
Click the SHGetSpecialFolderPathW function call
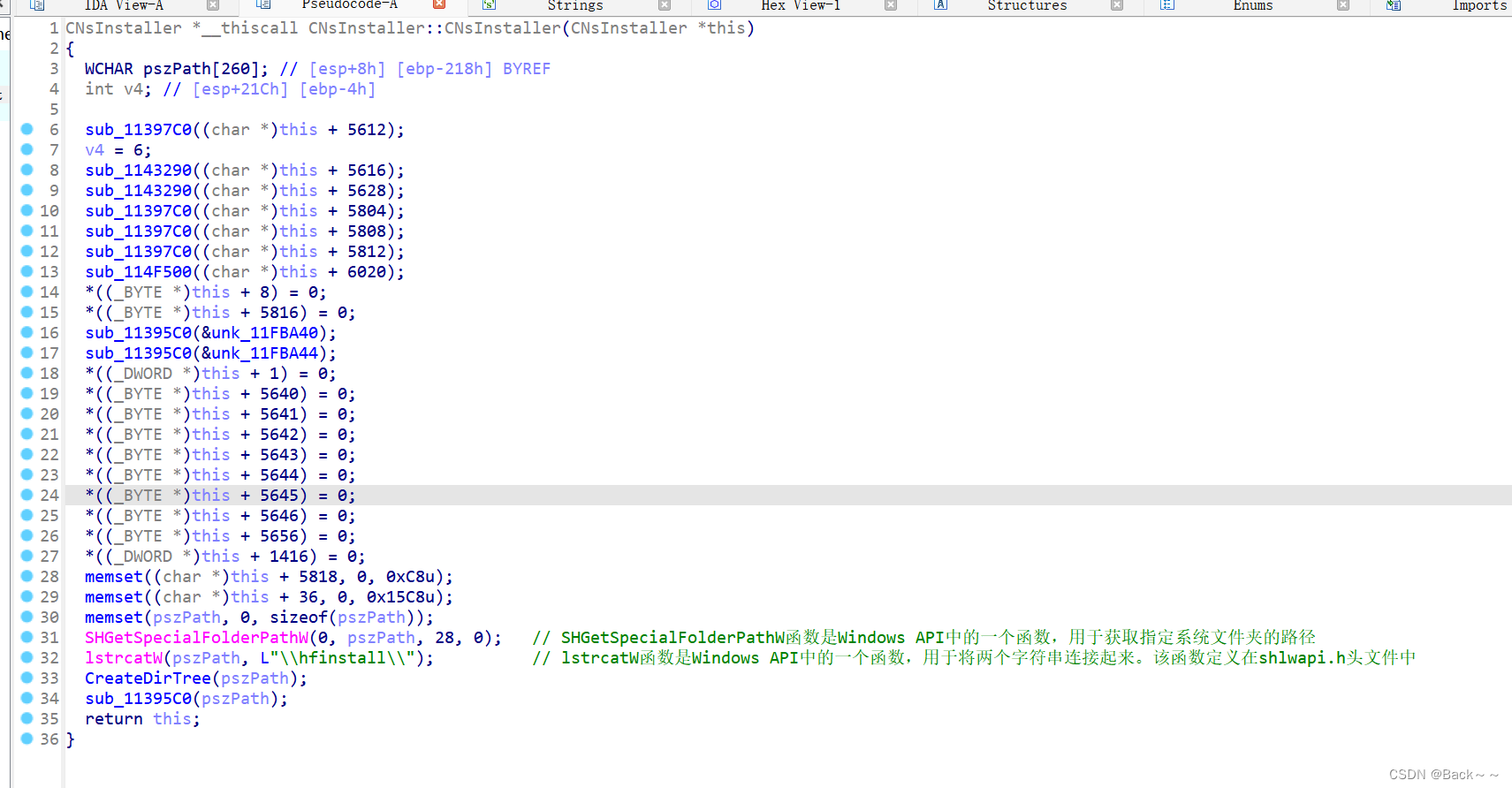(196, 638)
